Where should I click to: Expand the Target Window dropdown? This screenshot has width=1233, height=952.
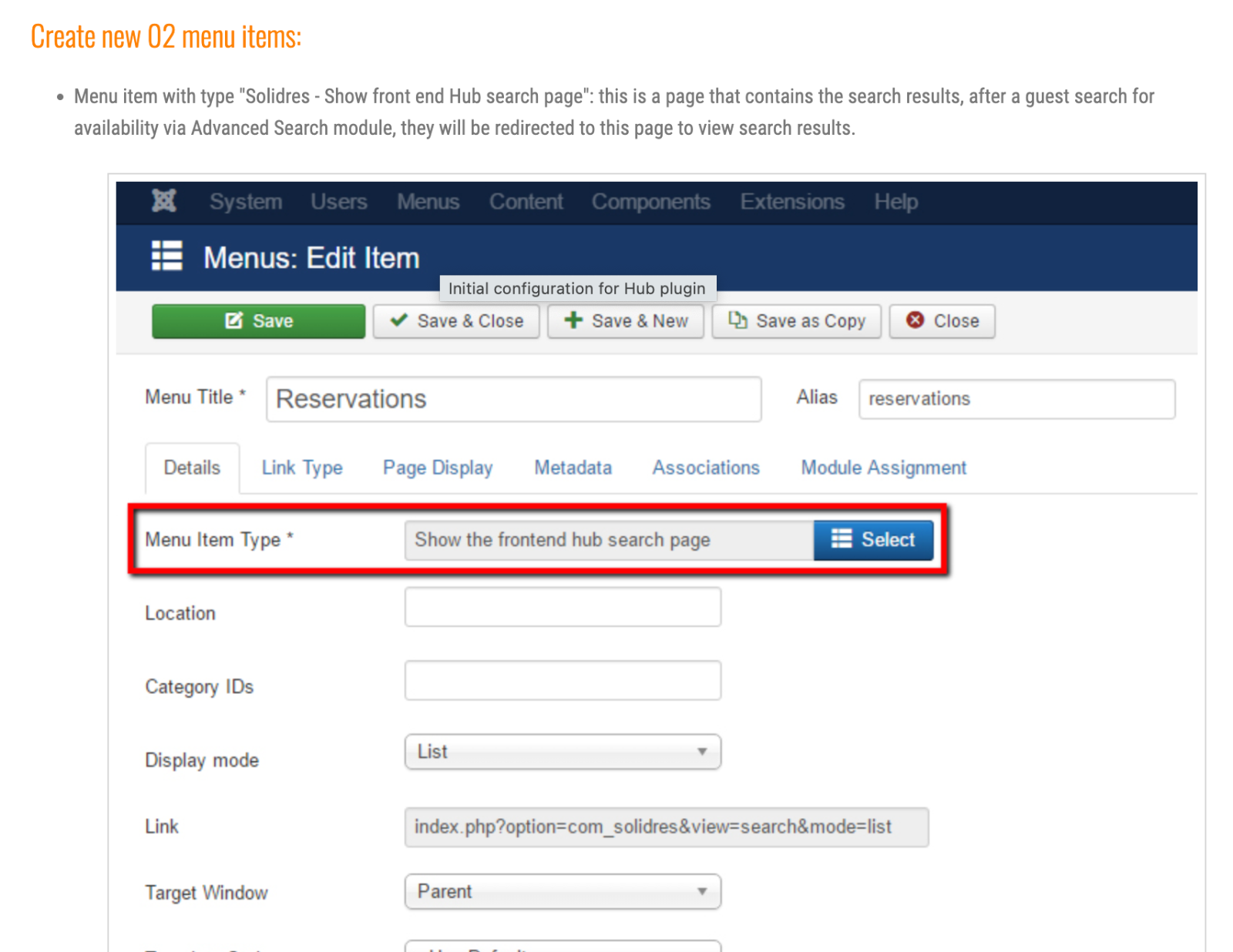tap(563, 892)
